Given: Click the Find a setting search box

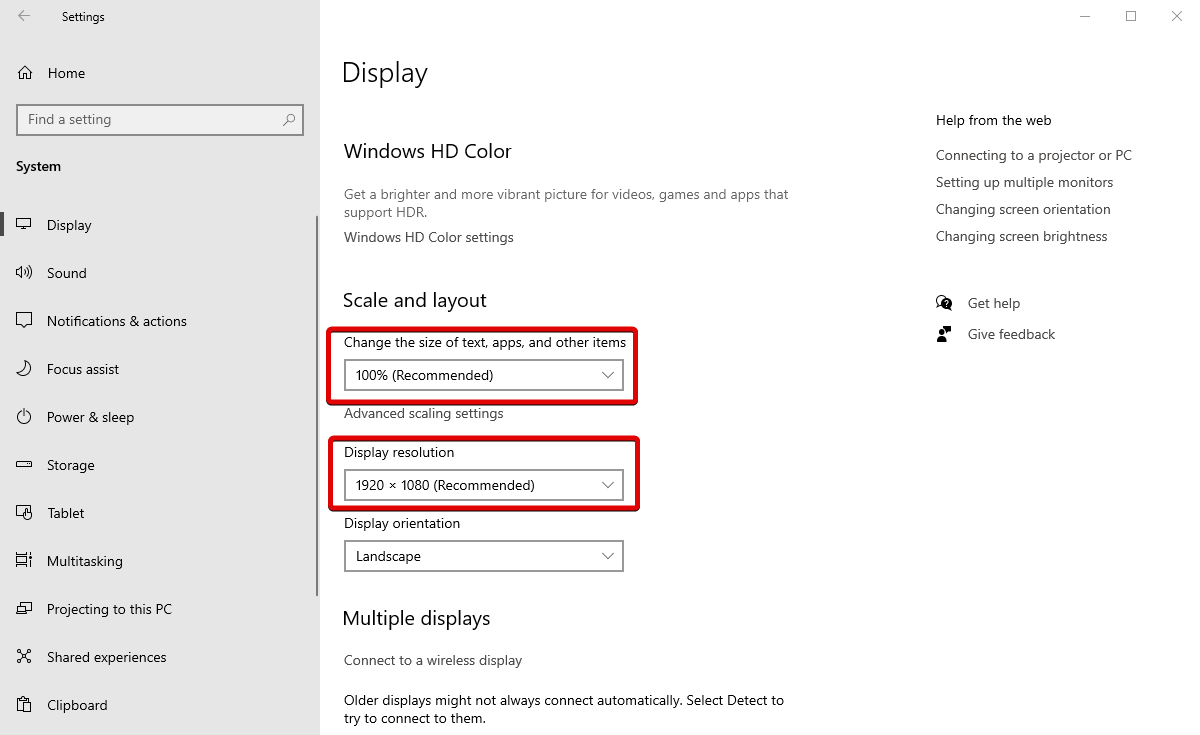Looking at the screenshot, I should (160, 120).
